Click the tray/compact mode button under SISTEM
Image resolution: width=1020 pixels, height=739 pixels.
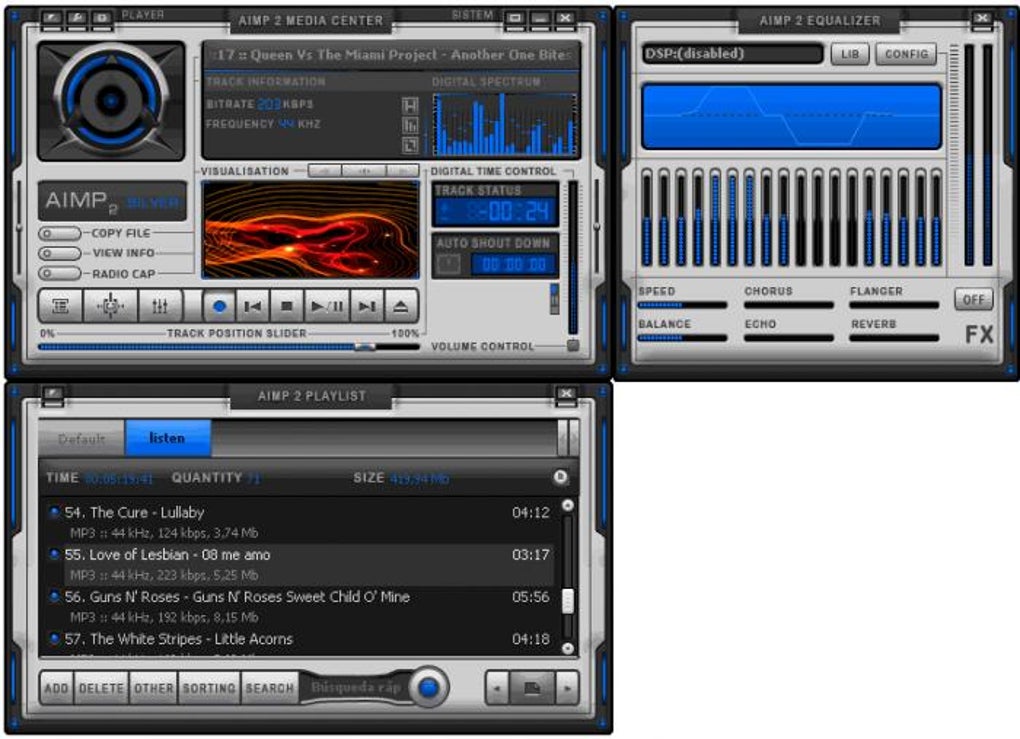click(515, 18)
